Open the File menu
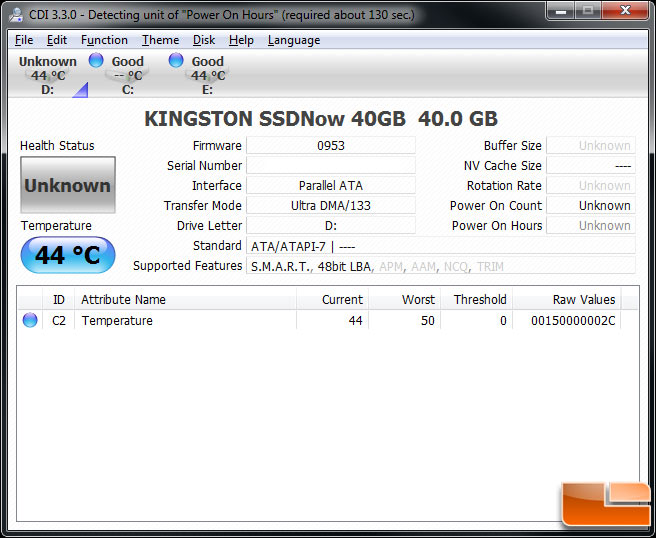 24,40
